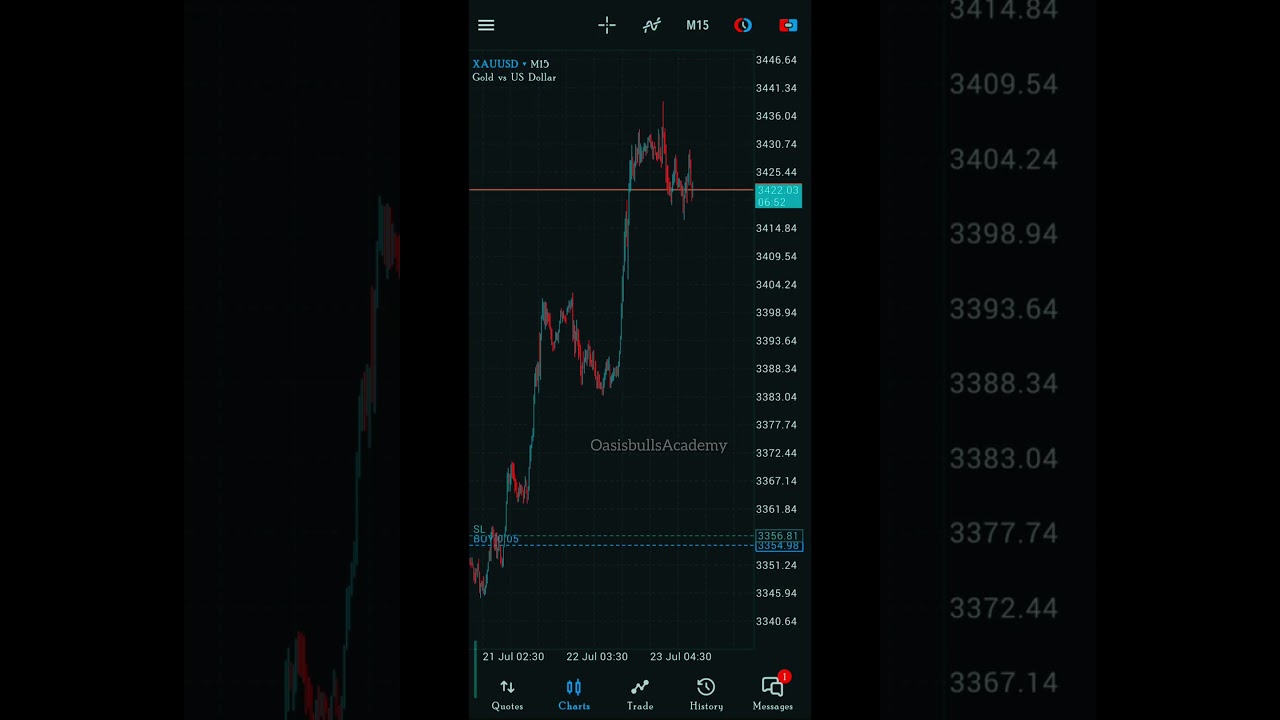1280x720 pixels.
Task: Switch to the History tab
Action: pyautogui.click(x=706, y=694)
